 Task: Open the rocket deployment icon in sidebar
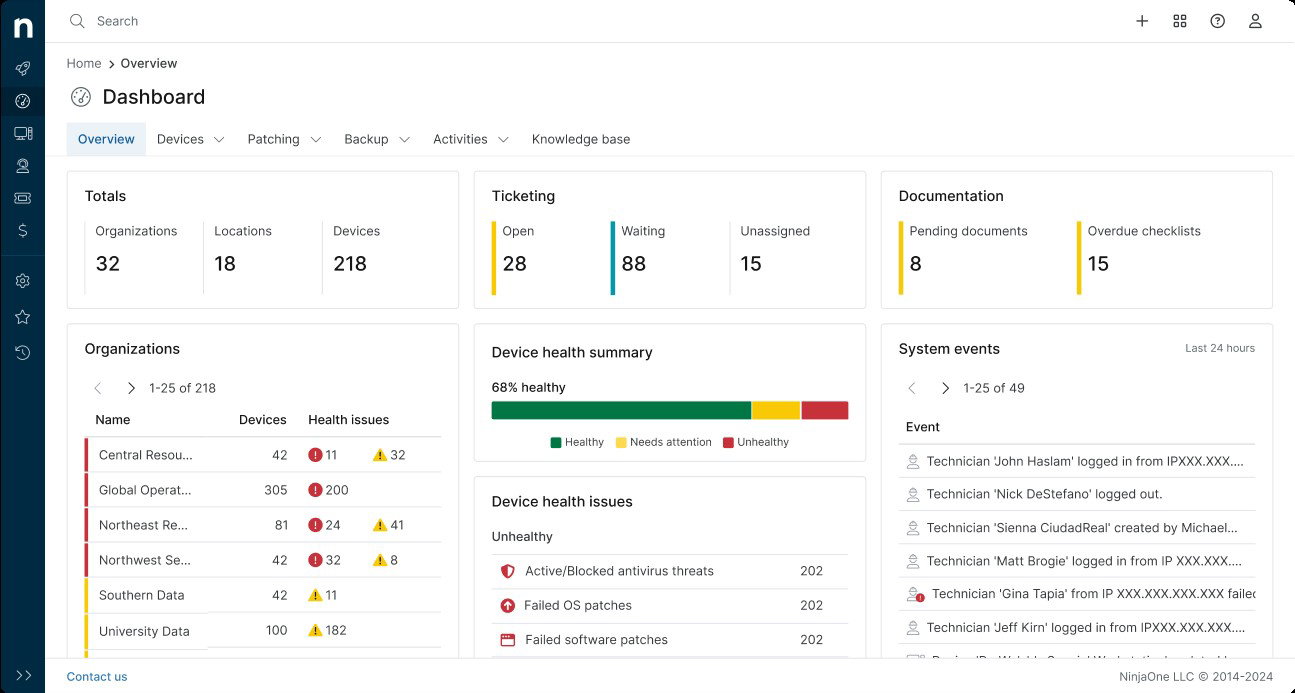coord(22,68)
